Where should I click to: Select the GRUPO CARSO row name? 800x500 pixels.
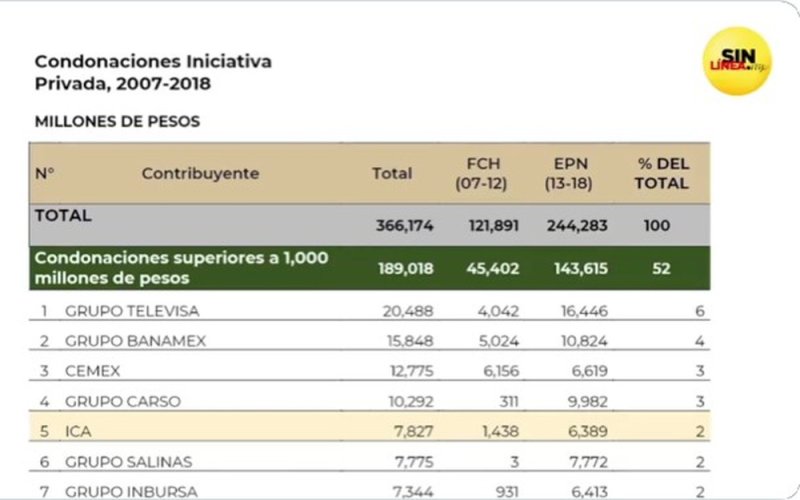(123, 401)
